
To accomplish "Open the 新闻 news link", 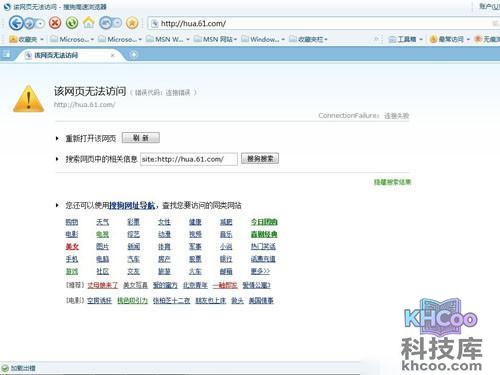I will click(133, 247).
